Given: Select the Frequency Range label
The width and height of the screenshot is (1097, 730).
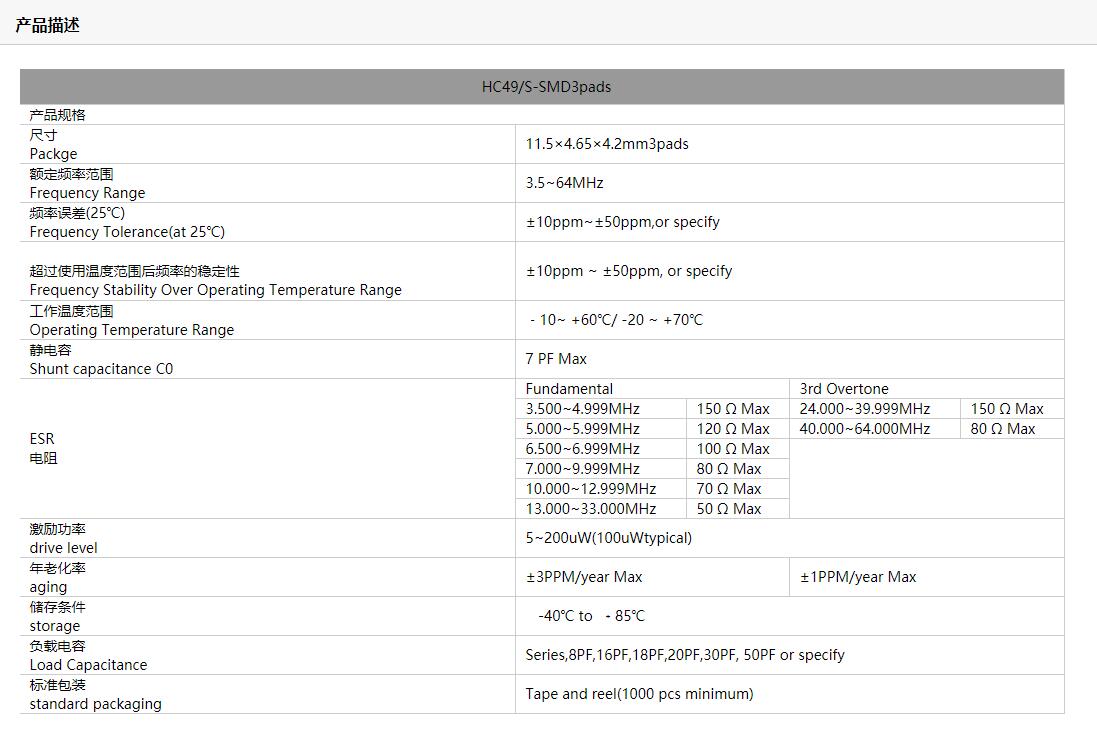Looking at the screenshot, I should pos(87,193).
